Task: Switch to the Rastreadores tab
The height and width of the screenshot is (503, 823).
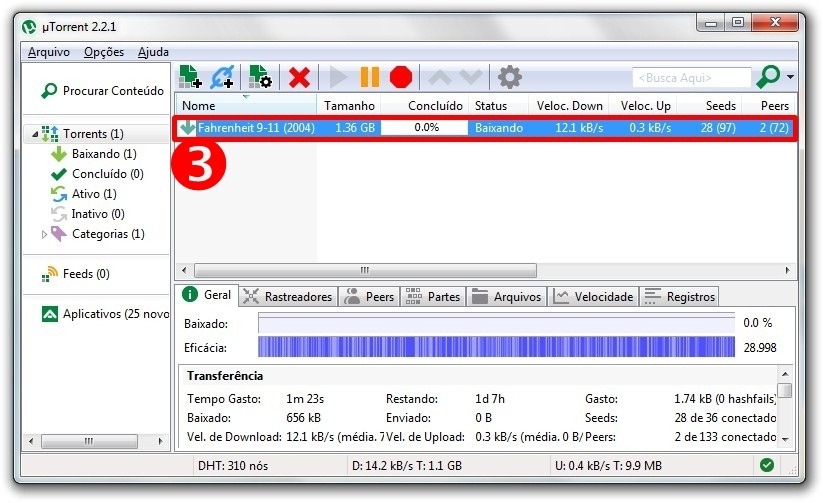Action: tap(288, 297)
